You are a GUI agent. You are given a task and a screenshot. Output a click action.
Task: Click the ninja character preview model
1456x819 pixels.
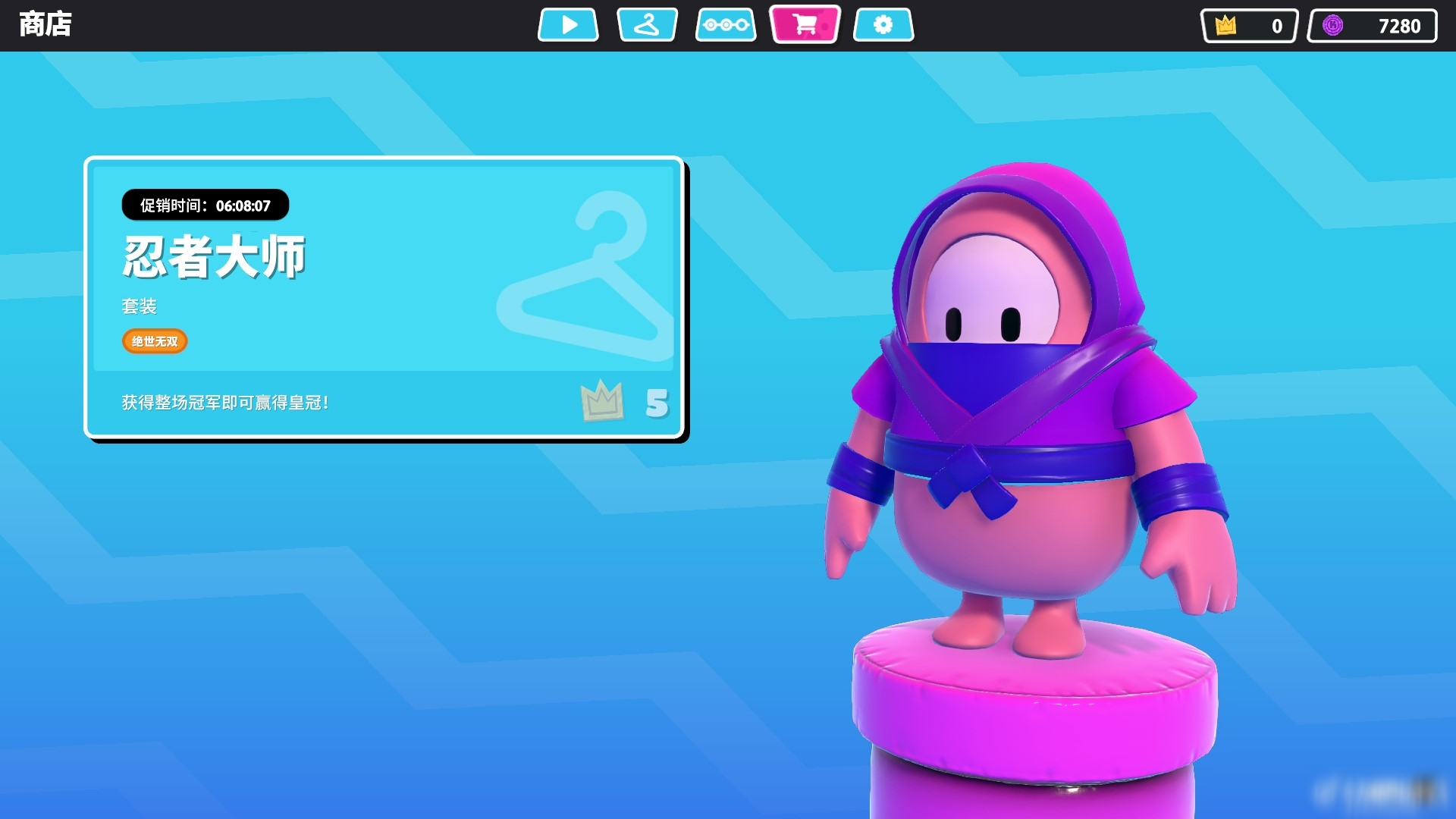pos(1031,409)
